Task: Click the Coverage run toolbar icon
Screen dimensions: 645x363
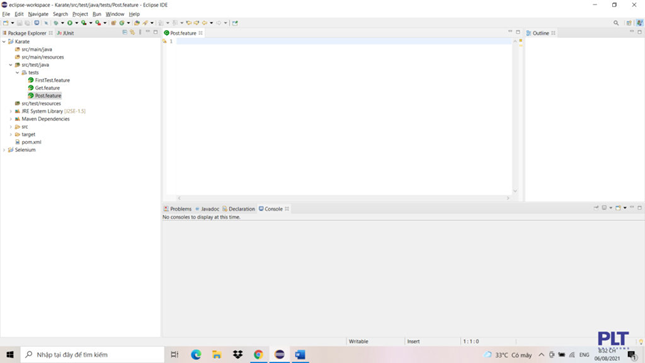Action: pyautogui.click(x=84, y=23)
